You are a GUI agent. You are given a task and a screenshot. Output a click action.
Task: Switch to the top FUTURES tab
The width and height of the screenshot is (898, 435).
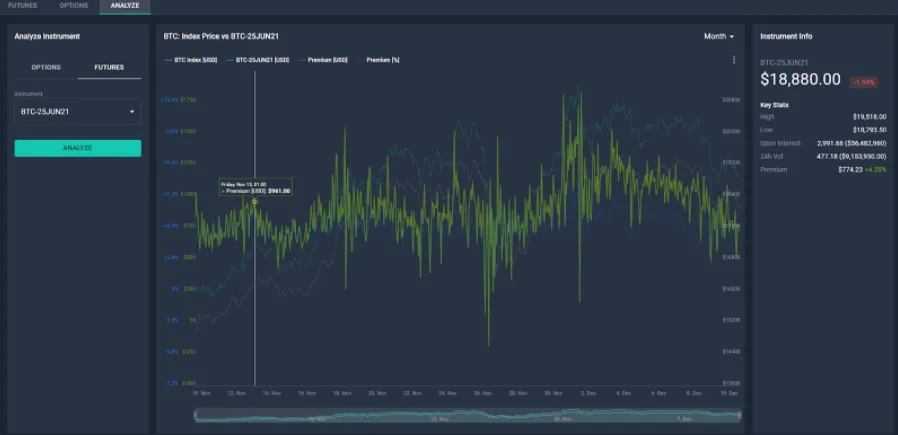click(22, 6)
